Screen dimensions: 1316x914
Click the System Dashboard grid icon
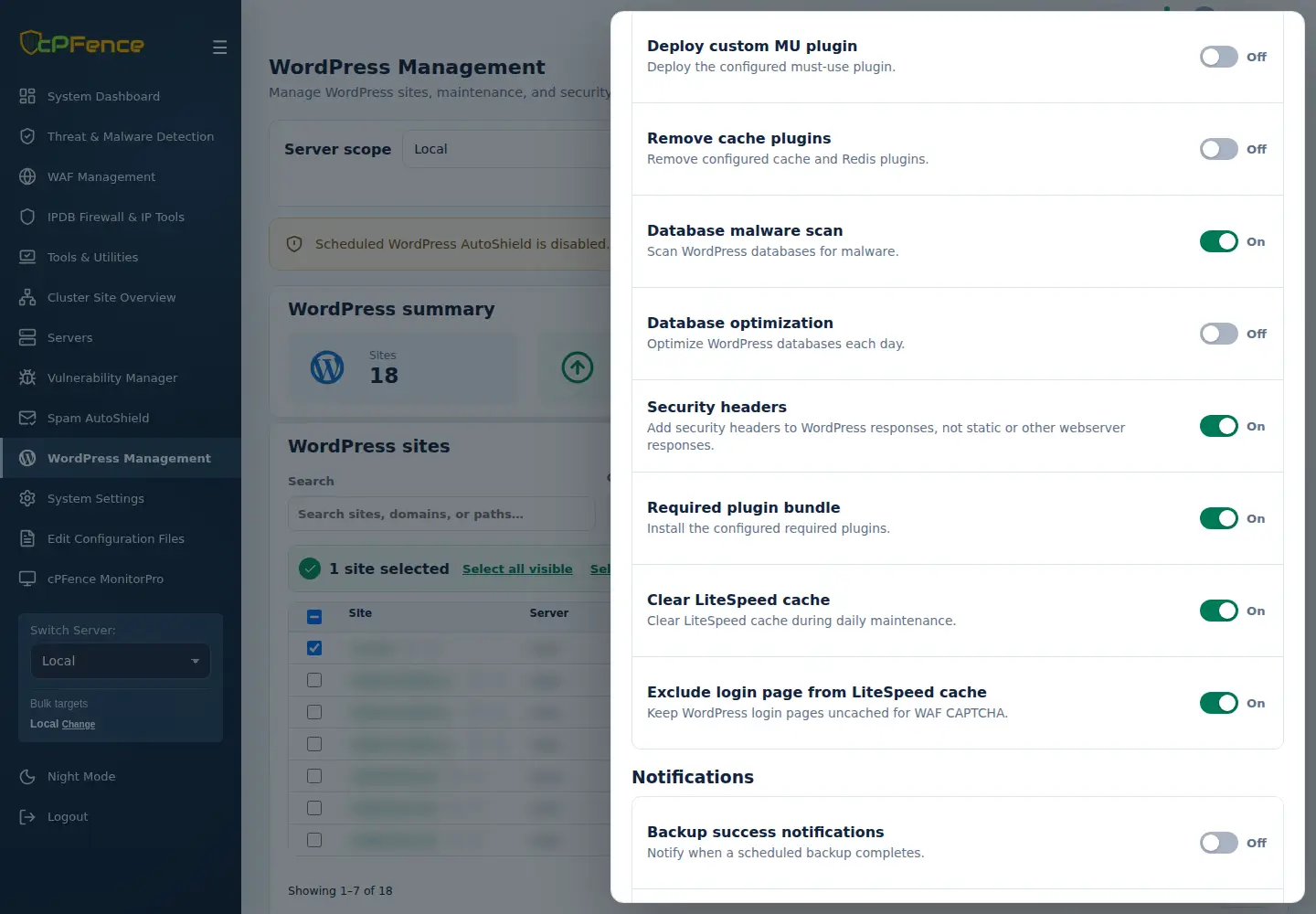[27, 96]
